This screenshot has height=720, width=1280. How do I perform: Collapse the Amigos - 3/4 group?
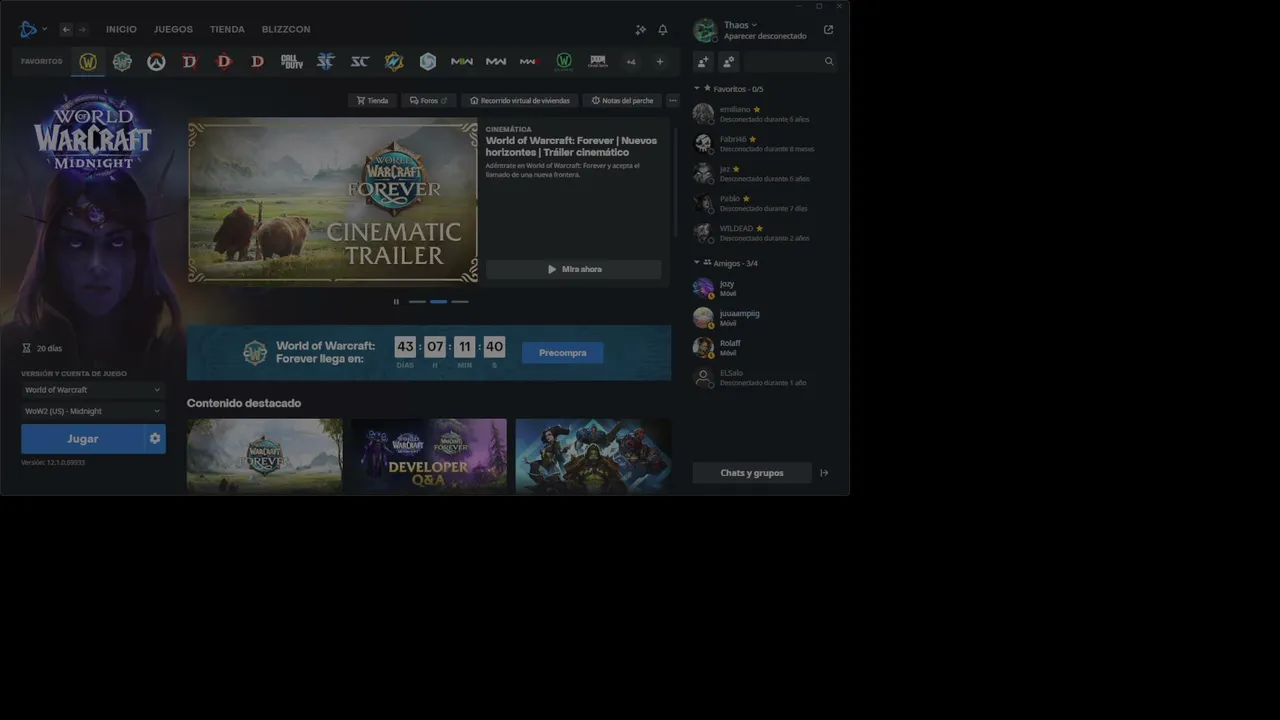(x=697, y=263)
